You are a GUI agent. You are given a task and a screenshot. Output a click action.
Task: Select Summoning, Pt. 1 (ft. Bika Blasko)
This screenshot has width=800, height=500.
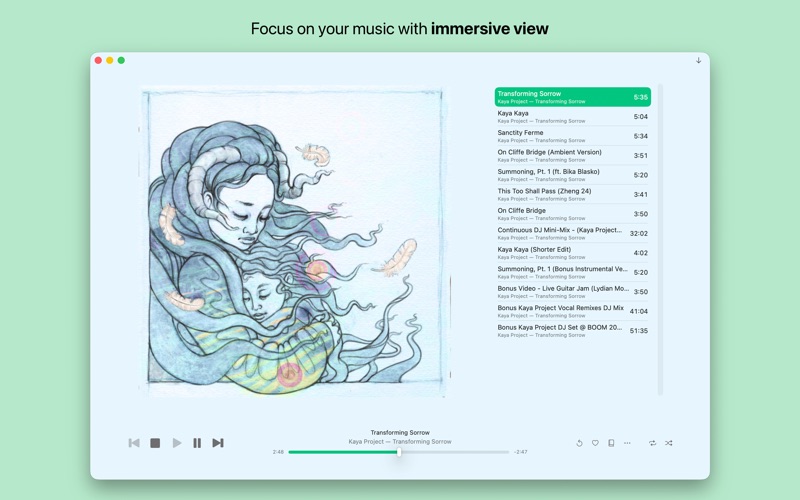tap(572, 175)
